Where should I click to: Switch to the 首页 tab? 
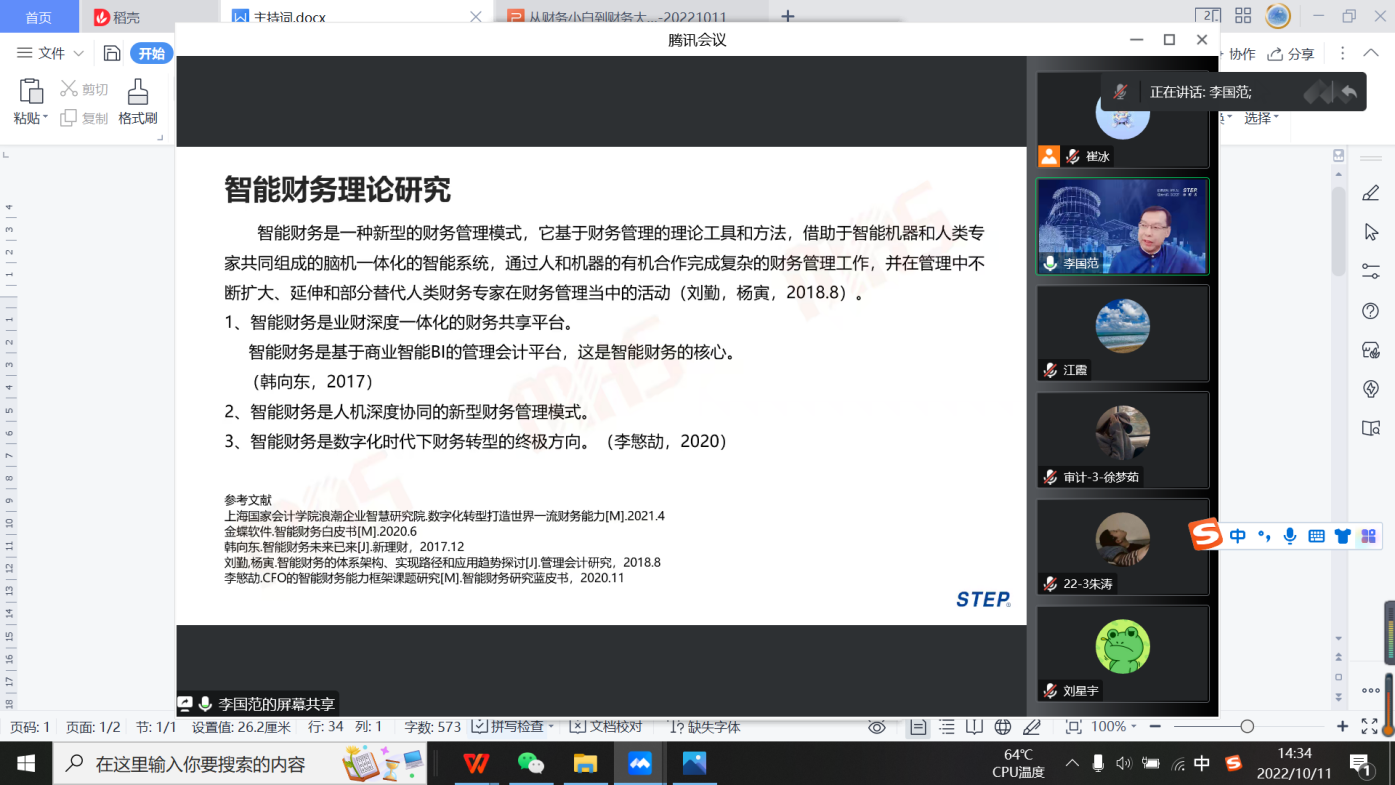click(39, 17)
